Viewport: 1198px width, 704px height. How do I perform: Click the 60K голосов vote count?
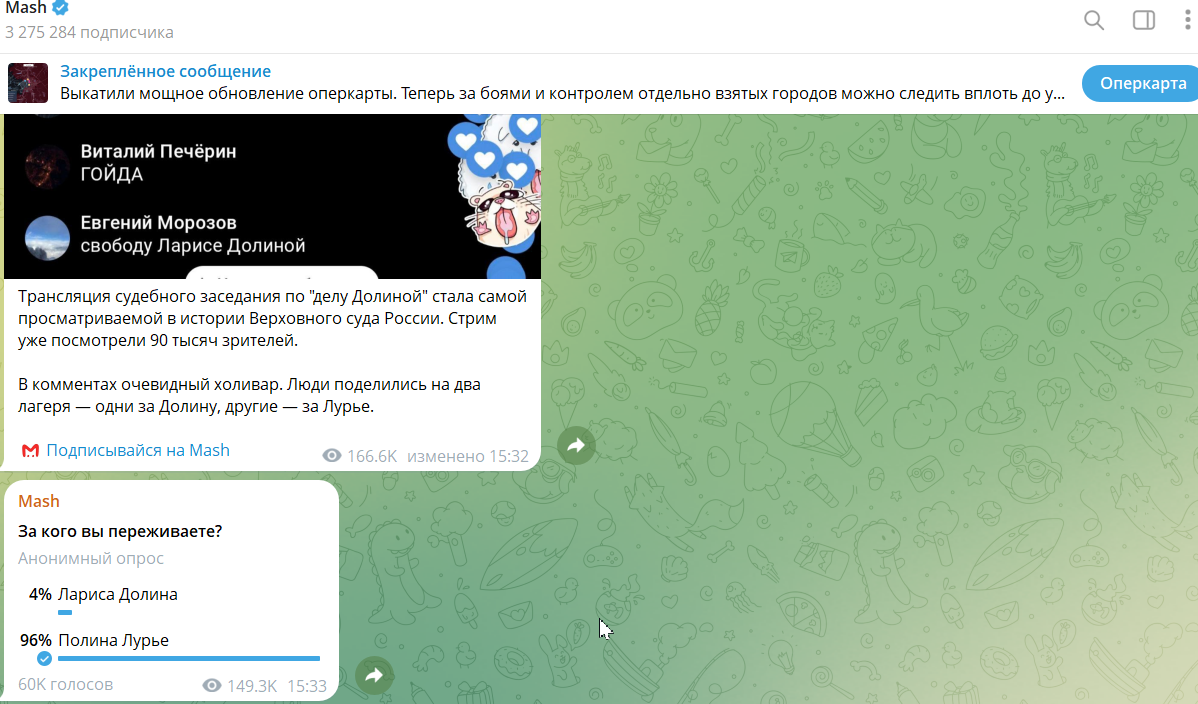point(66,684)
